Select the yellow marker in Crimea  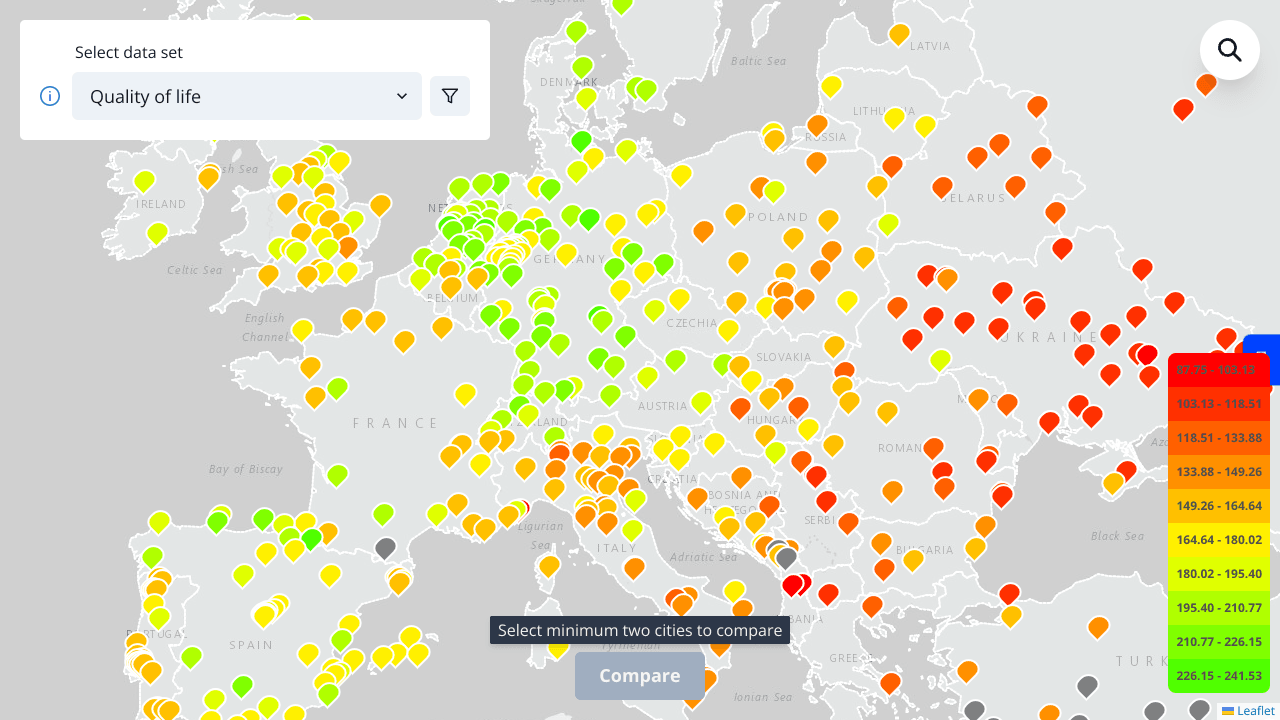1113,483
